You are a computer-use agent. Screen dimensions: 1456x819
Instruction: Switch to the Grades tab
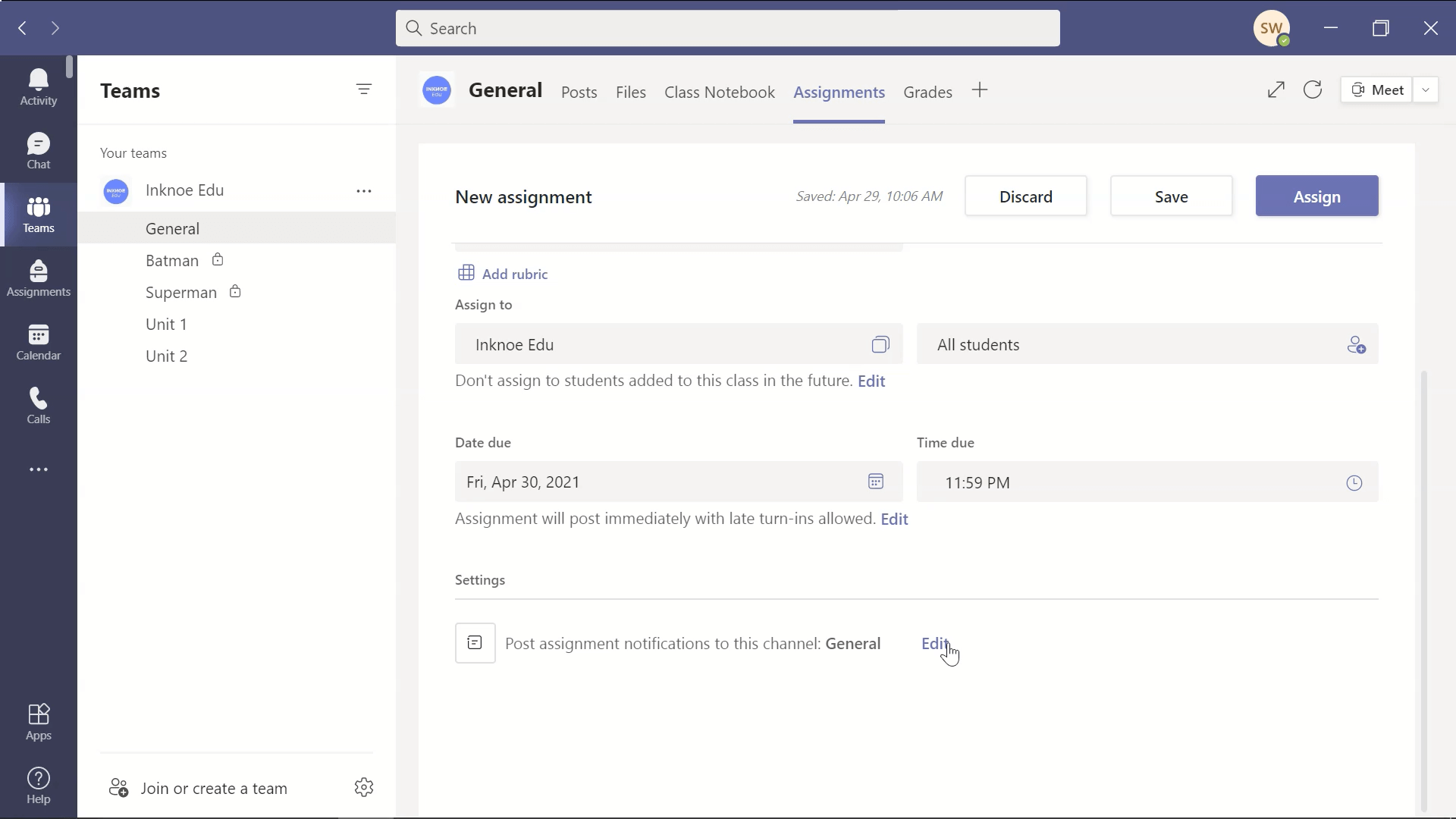(928, 92)
